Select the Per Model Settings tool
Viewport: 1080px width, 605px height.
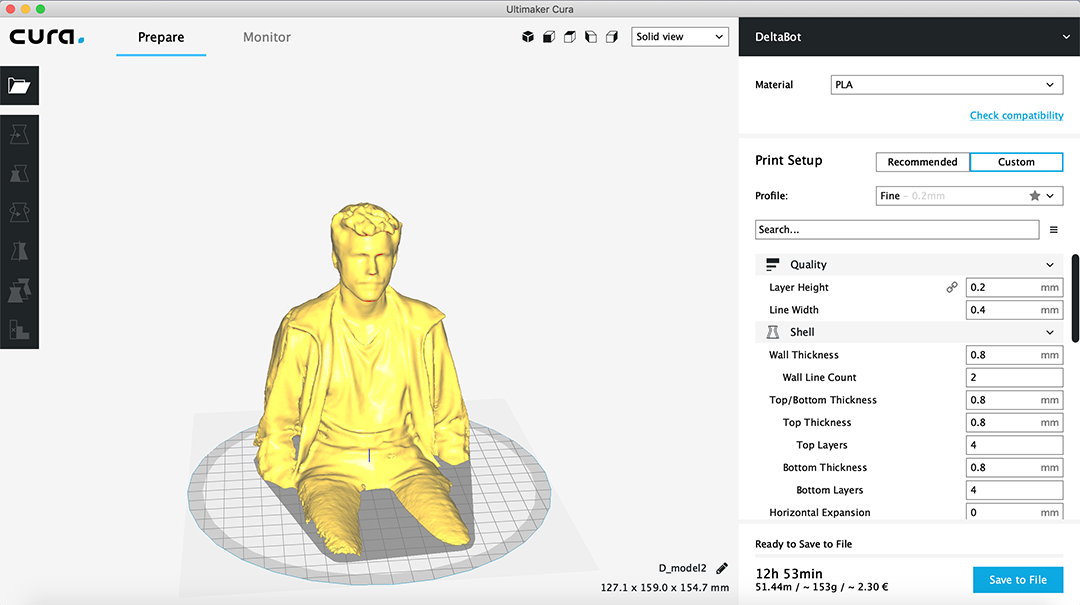tap(19, 291)
